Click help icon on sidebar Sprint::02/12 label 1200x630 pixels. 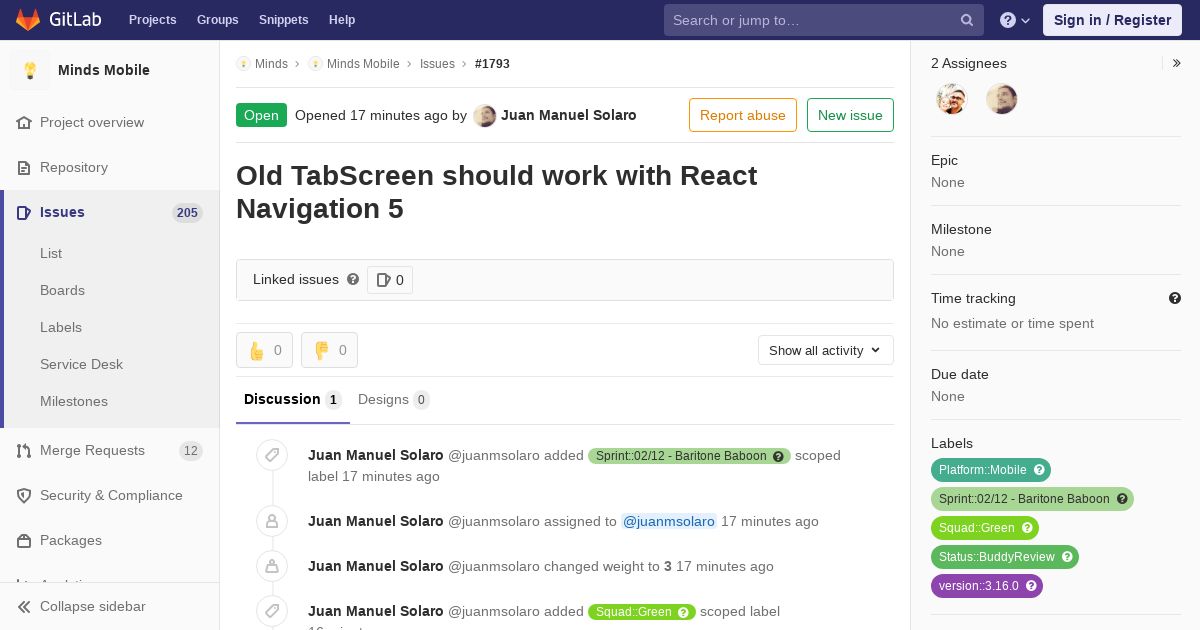pos(1122,499)
